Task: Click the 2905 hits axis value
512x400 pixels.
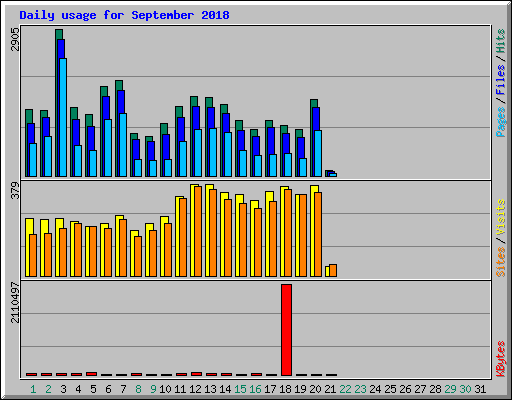Action: point(15,39)
